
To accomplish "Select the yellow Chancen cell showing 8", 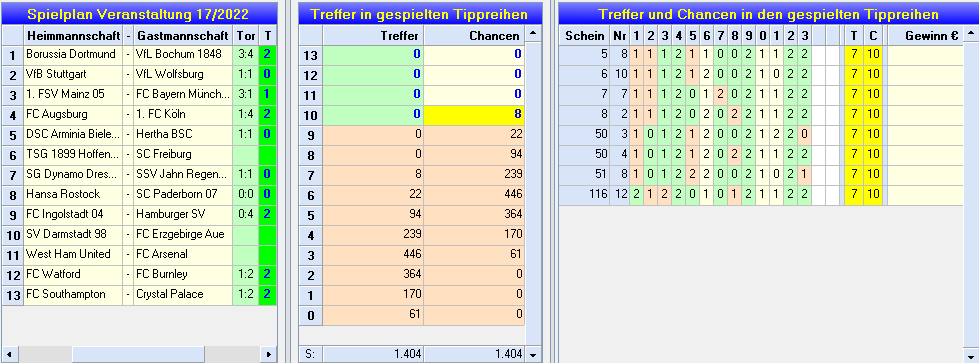I will (x=475, y=114).
